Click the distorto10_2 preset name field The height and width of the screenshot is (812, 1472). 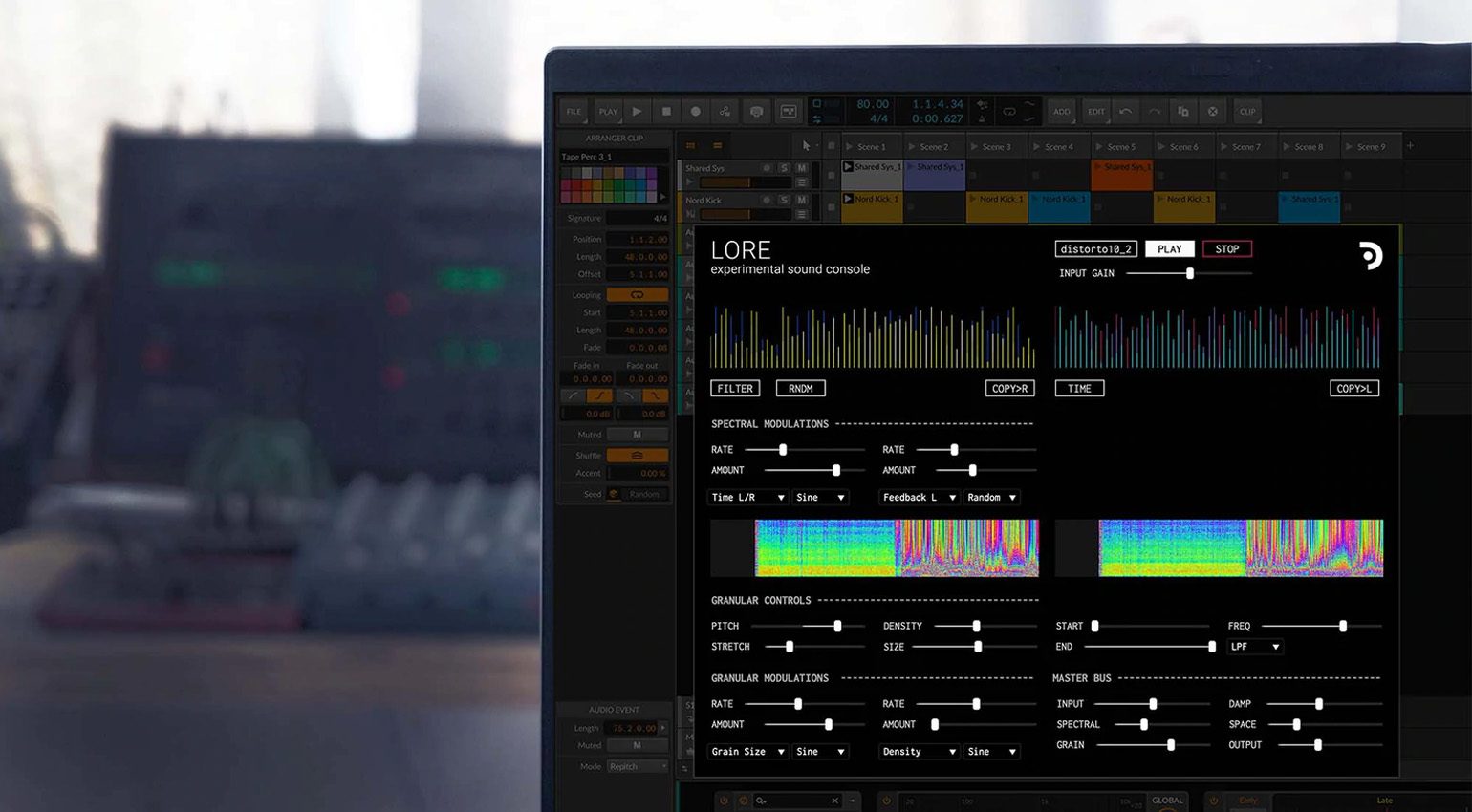tap(1095, 249)
